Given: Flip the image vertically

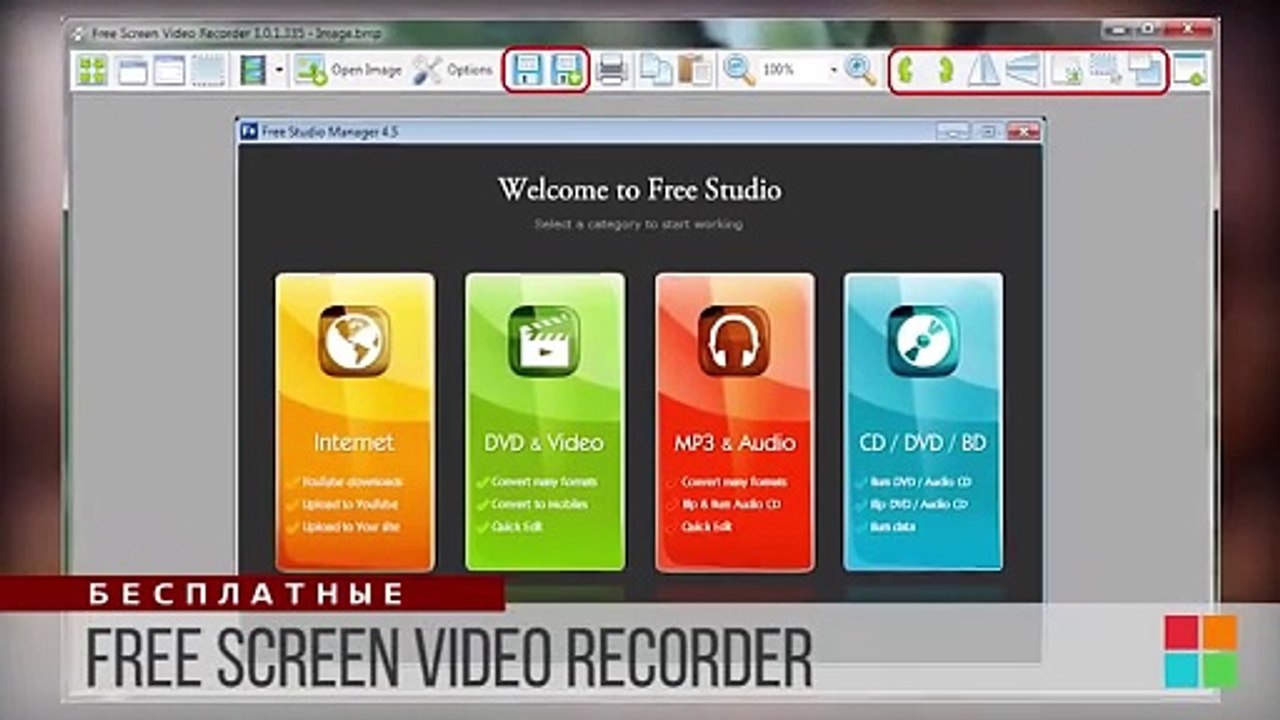Looking at the screenshot, I should point(1023,70).
